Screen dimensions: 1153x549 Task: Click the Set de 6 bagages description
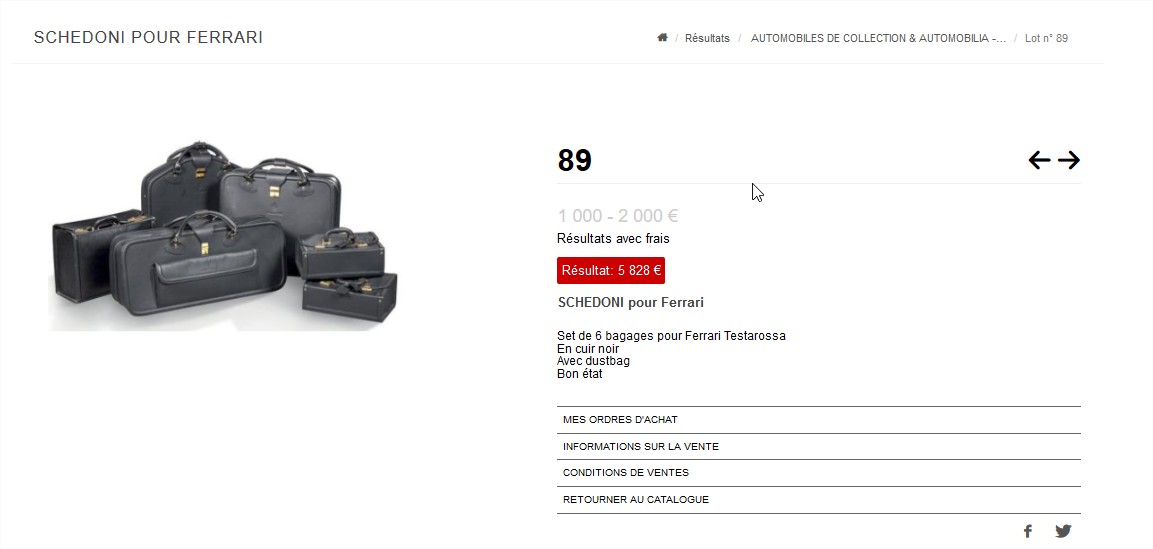671,336
